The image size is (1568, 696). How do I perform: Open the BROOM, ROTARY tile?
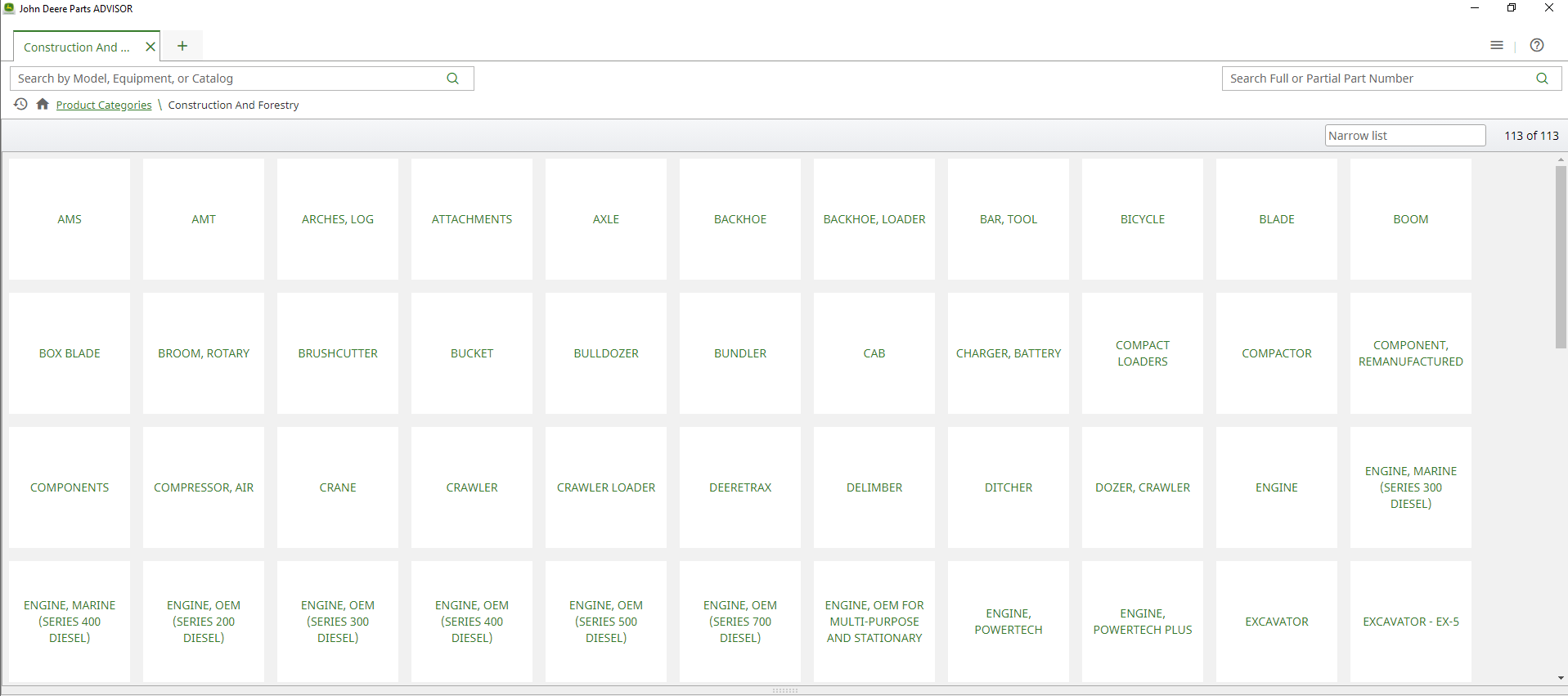(x=204, y=353)
